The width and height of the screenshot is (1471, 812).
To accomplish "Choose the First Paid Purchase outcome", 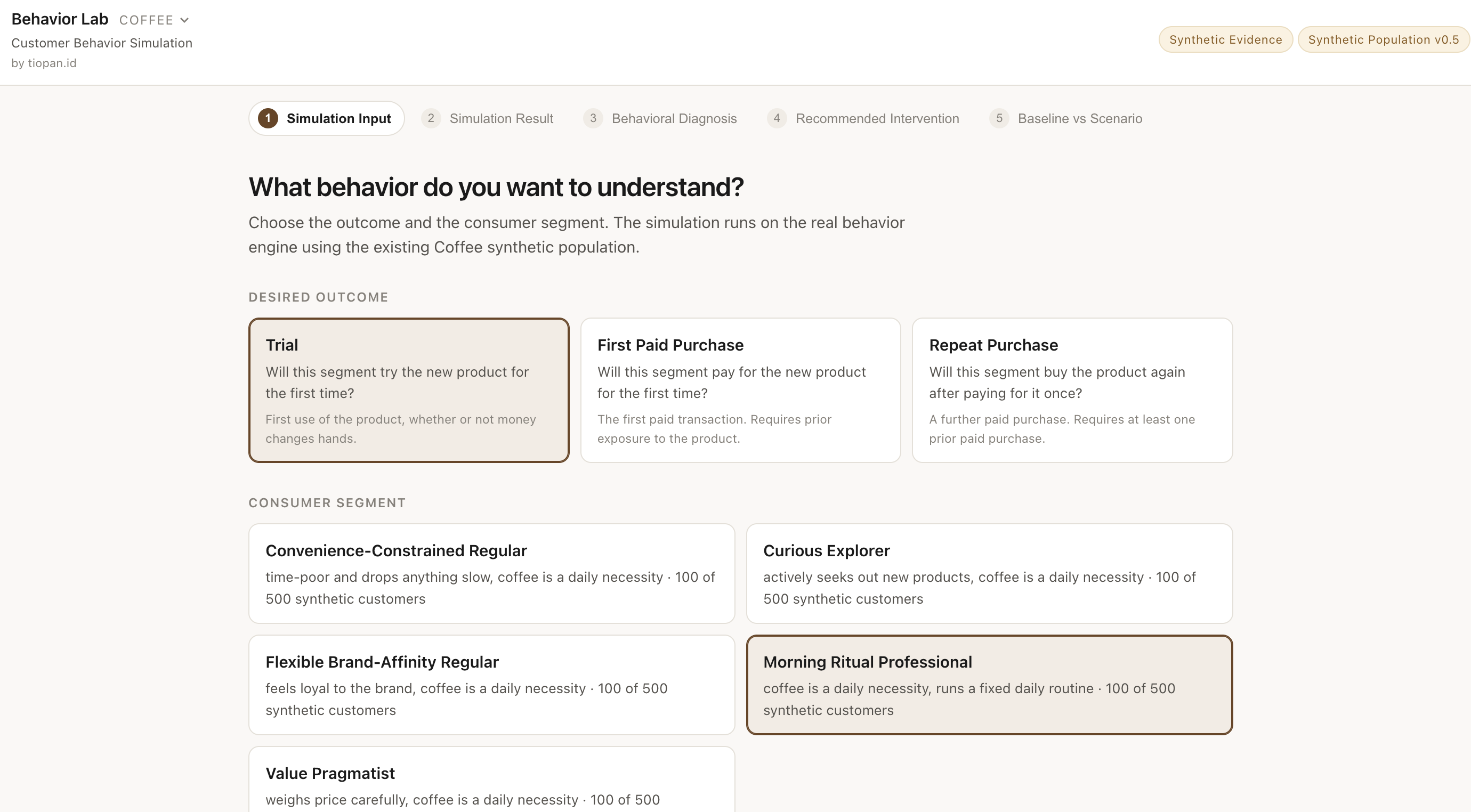I will 741,390.
